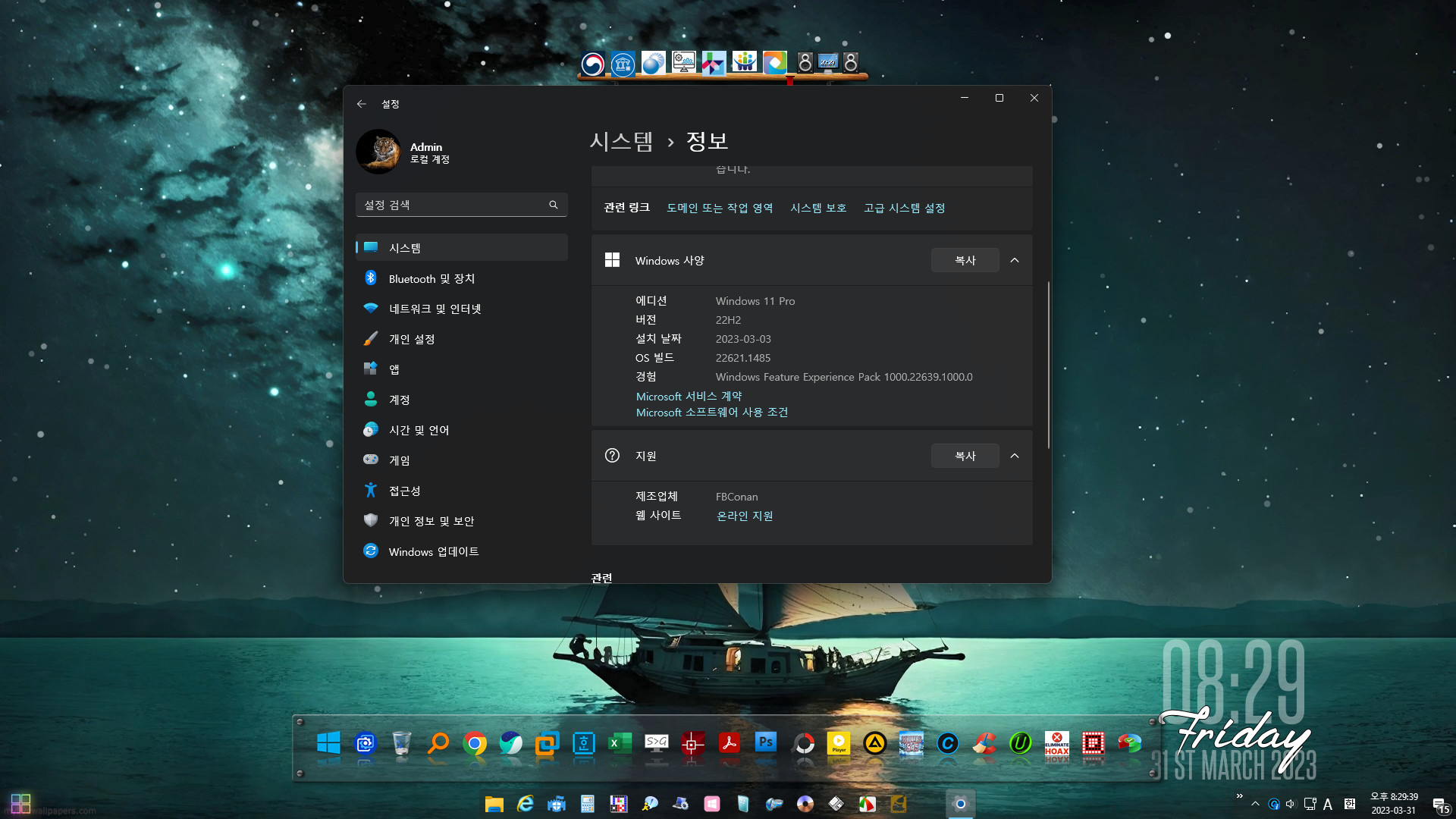Launch Naver Whale browser from the dock
The width and height of the screenshot is (1456, 819).
pyautogui.click(x=511, y=743)
